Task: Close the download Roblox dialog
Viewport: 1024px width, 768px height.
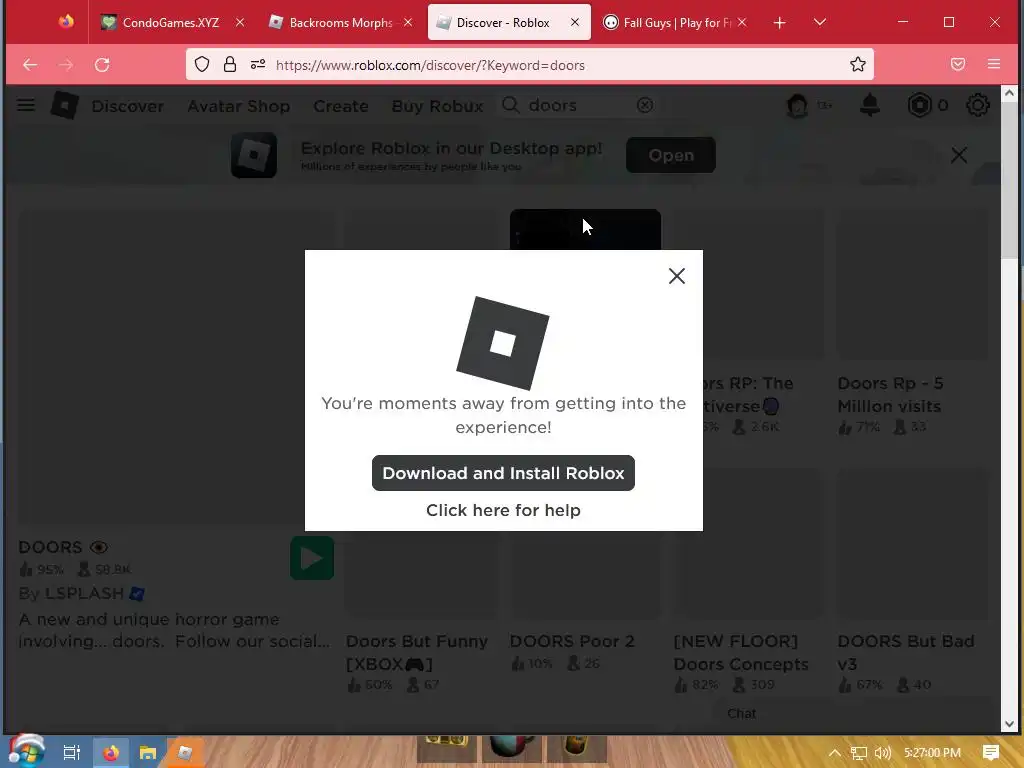Action: point(677,276)
